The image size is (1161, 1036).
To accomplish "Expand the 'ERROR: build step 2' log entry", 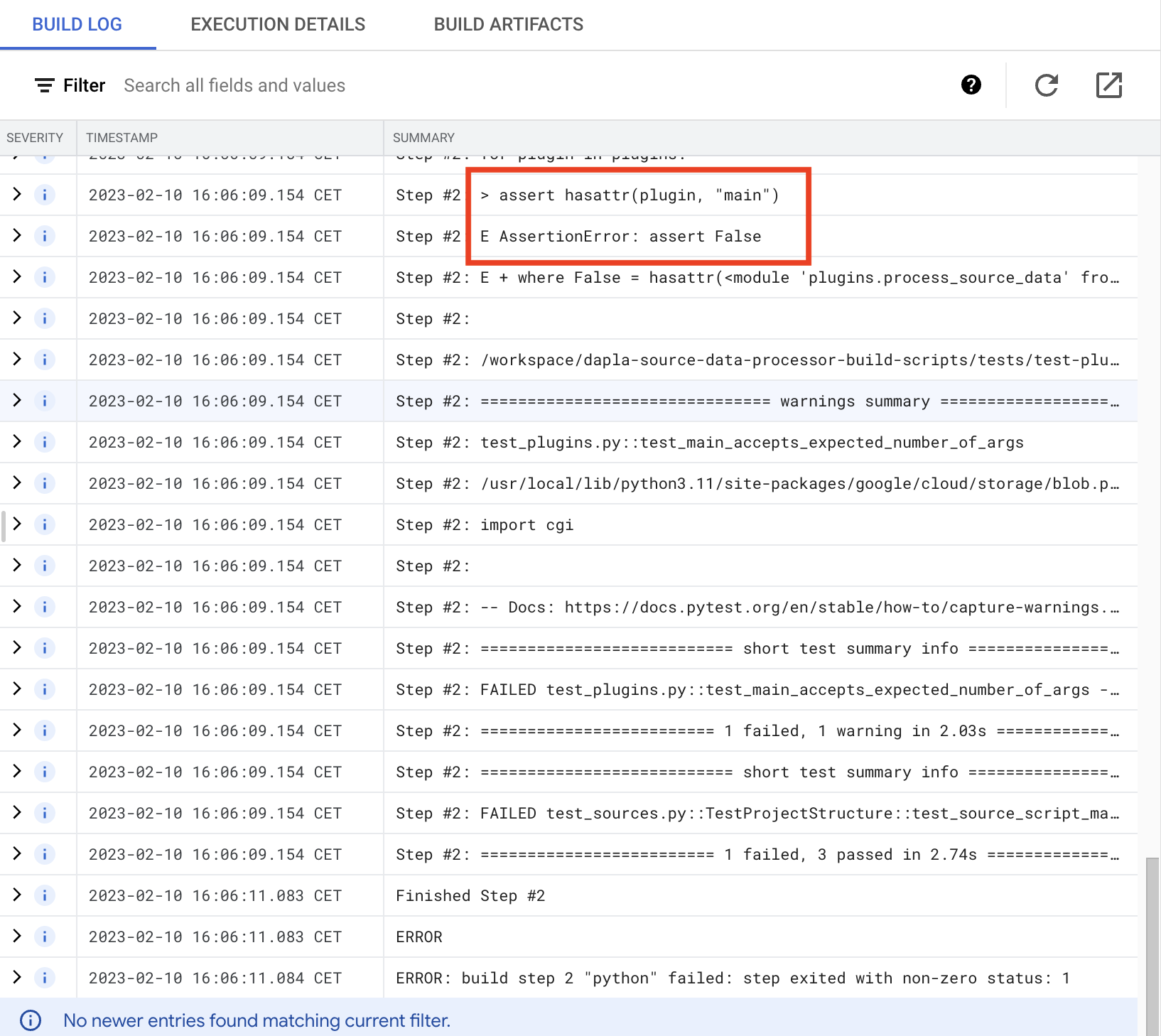I will [17, 977].
